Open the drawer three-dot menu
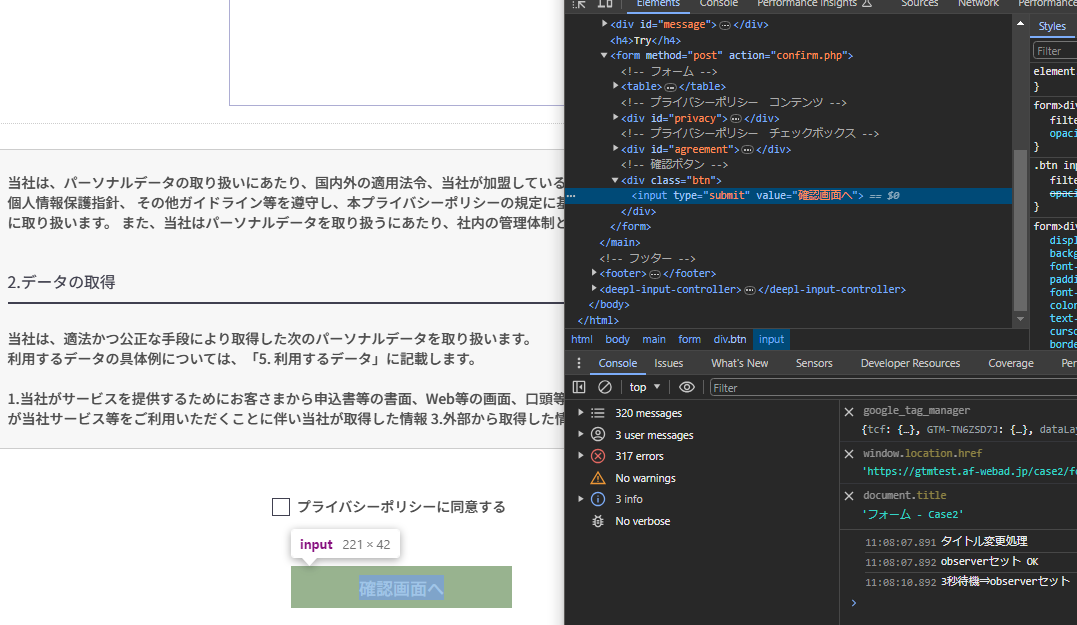 click(579, 363)
